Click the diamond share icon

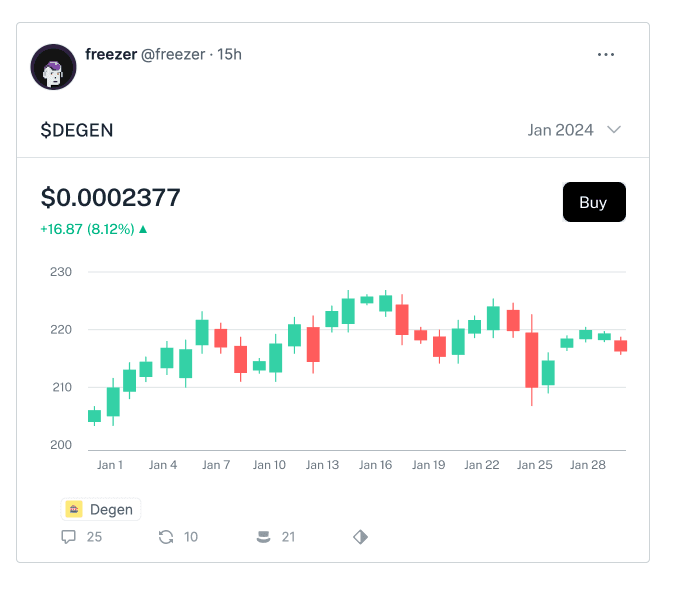pyautogui.click(x=360, y=537)
